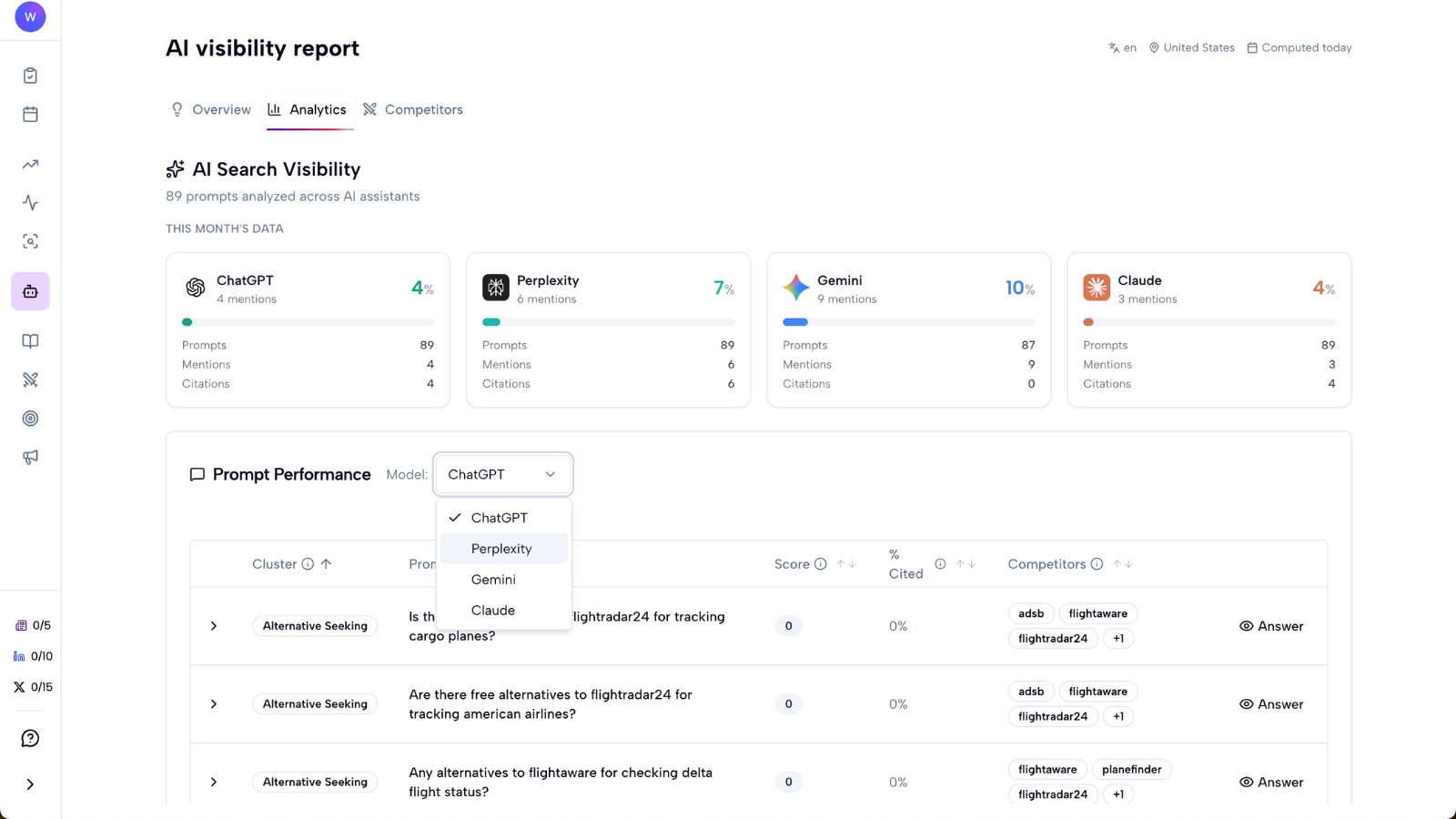Choose ChatGPT in model dropdown list

point(504,518)
